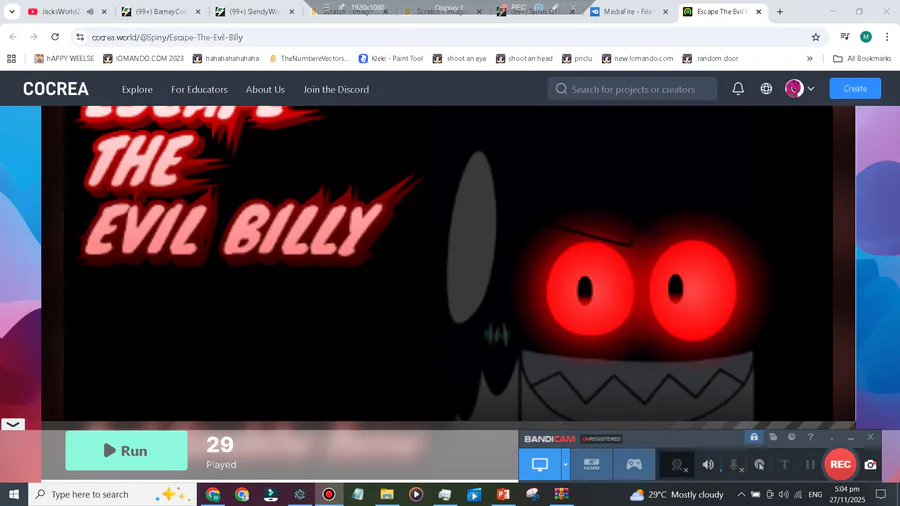Take a screenshot with Bandicam camera icon
The image size is (900, 506).
[x=871, y=465]
